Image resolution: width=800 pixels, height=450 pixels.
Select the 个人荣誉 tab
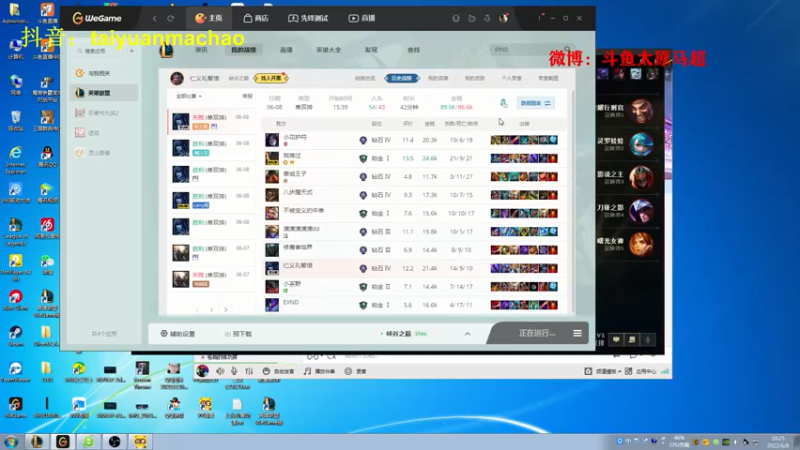pos(511,78)
